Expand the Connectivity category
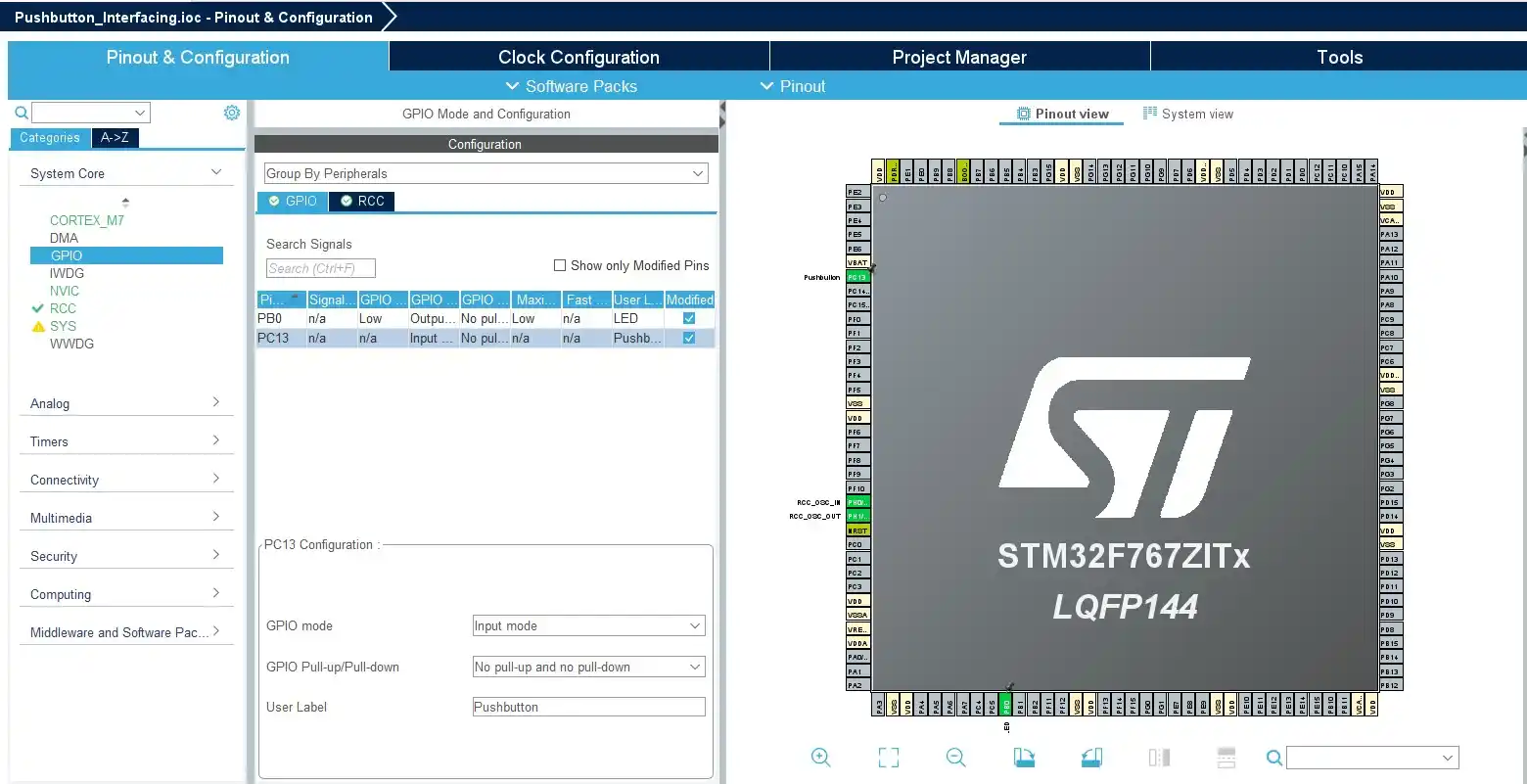This screenshot has height=784, width=1527. coord(126,480)
